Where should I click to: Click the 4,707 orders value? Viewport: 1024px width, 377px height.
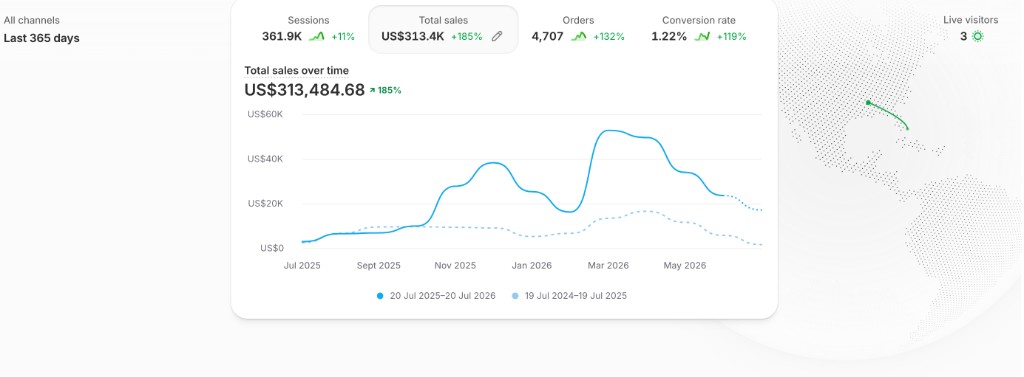pos(547,37)
